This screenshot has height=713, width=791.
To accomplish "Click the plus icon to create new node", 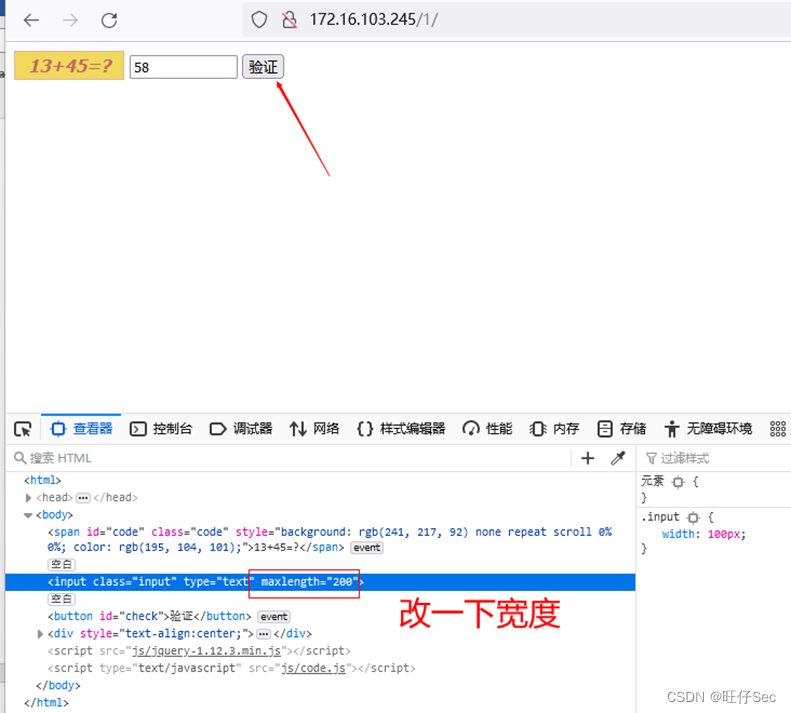I will (x=588, y=458).
